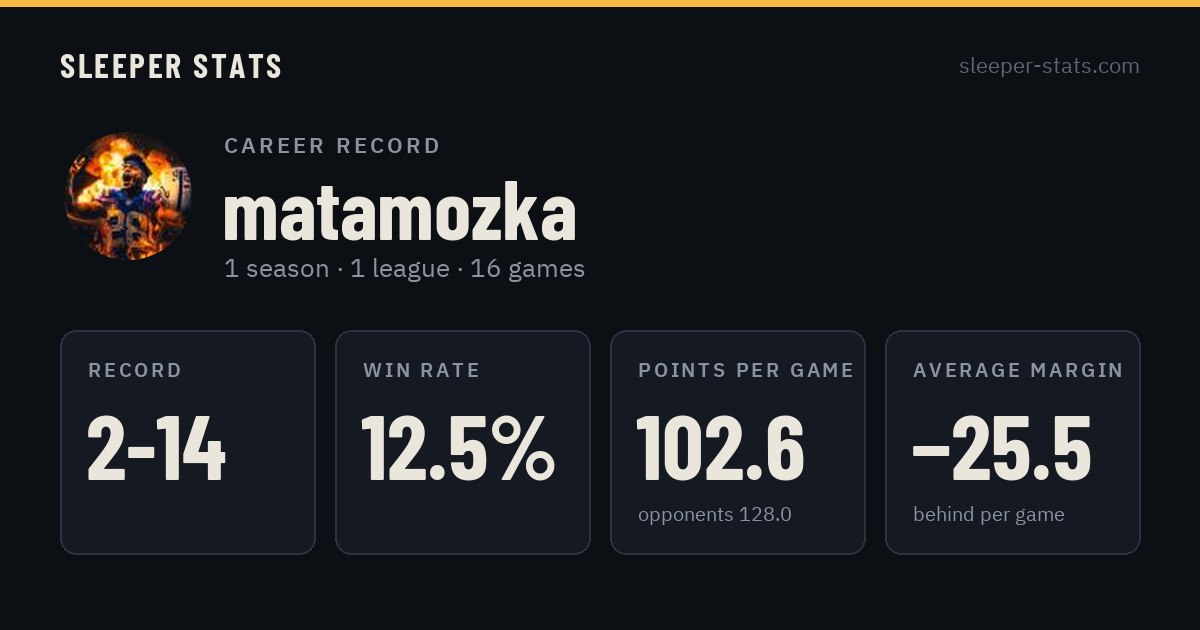Open the sleeper-stats.com link
The height and width of the screenshot is (630, 1200).
point(1049,66)
